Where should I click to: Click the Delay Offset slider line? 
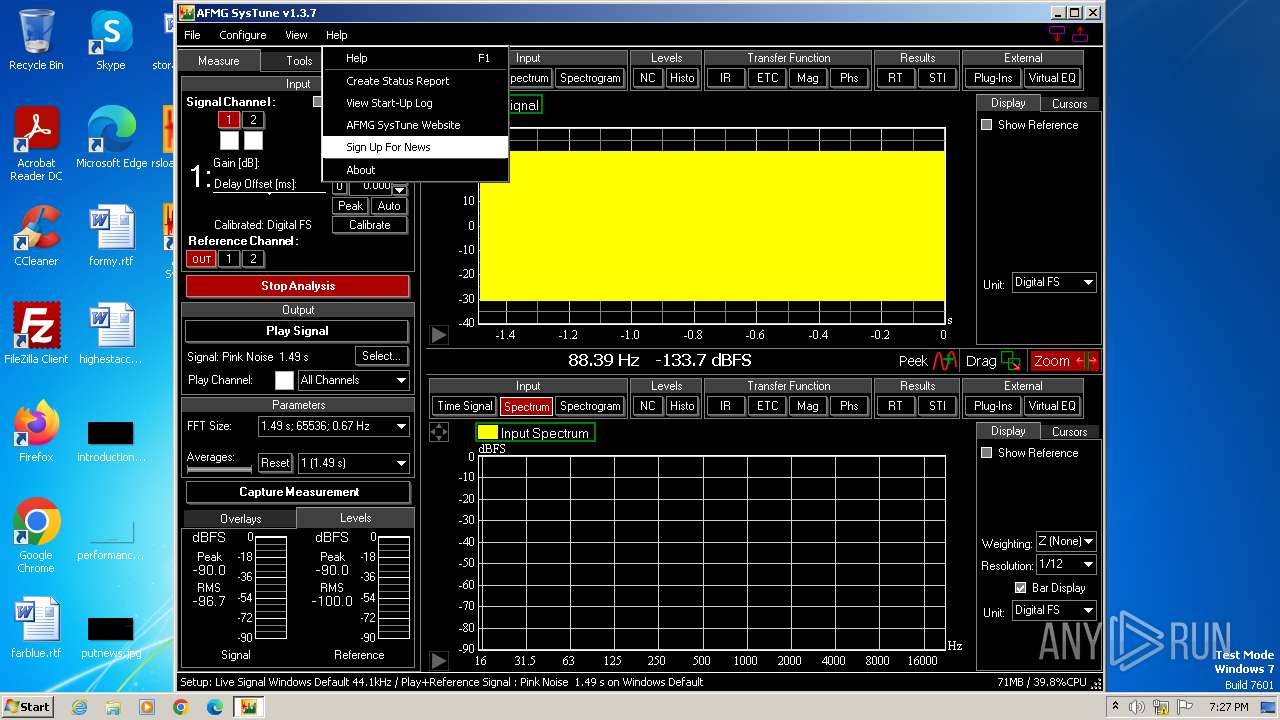pyautogui.click(x=270, y=192)
